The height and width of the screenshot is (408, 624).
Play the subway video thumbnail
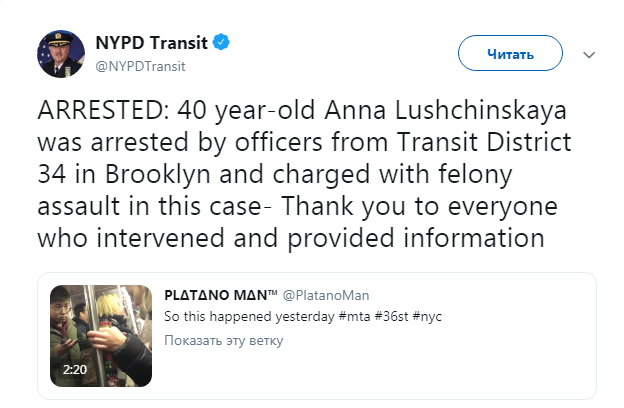(101, 336)
